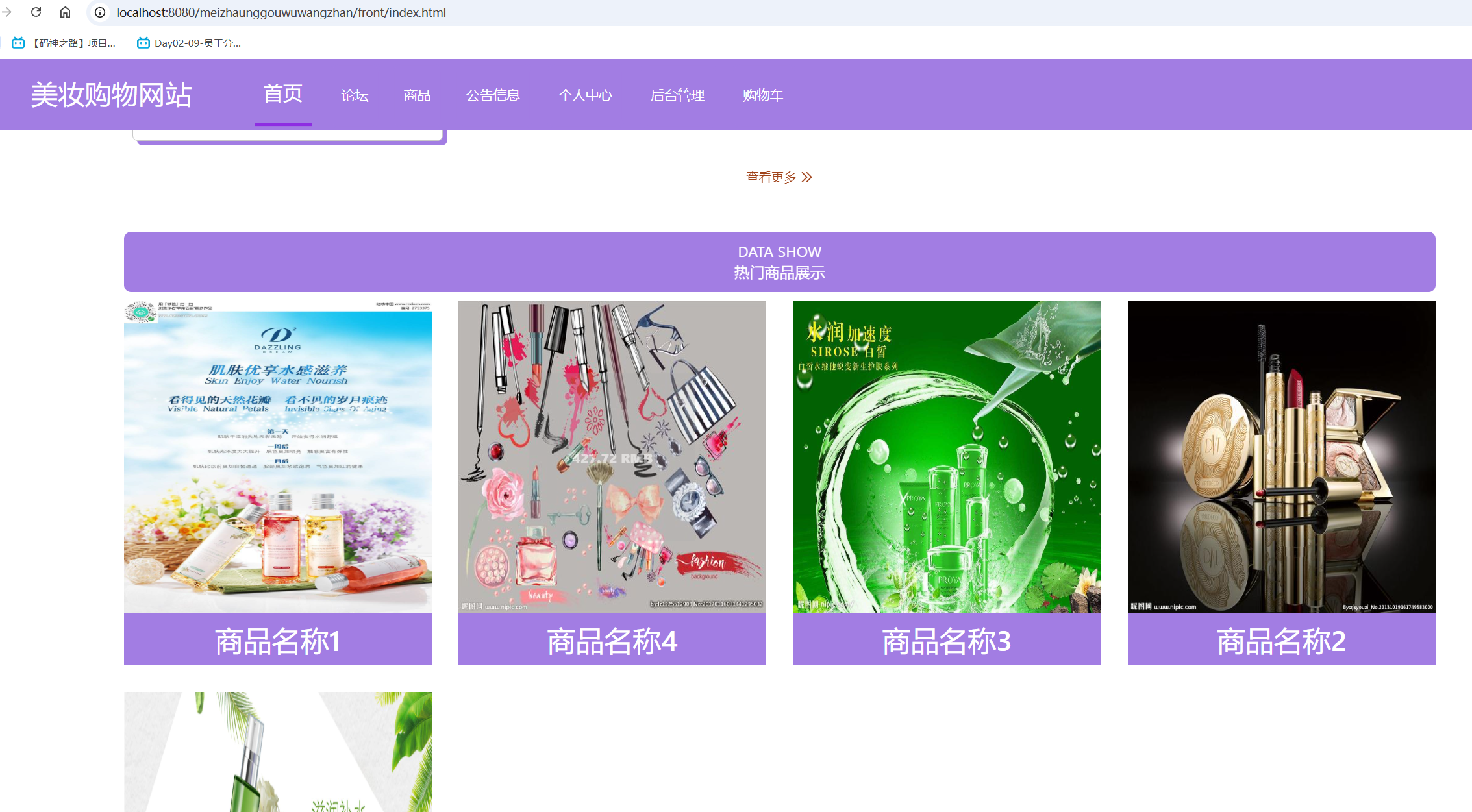The image size is (1472, 812).
Task: Click the double chevron beside 查看更多
Action: 806,177
